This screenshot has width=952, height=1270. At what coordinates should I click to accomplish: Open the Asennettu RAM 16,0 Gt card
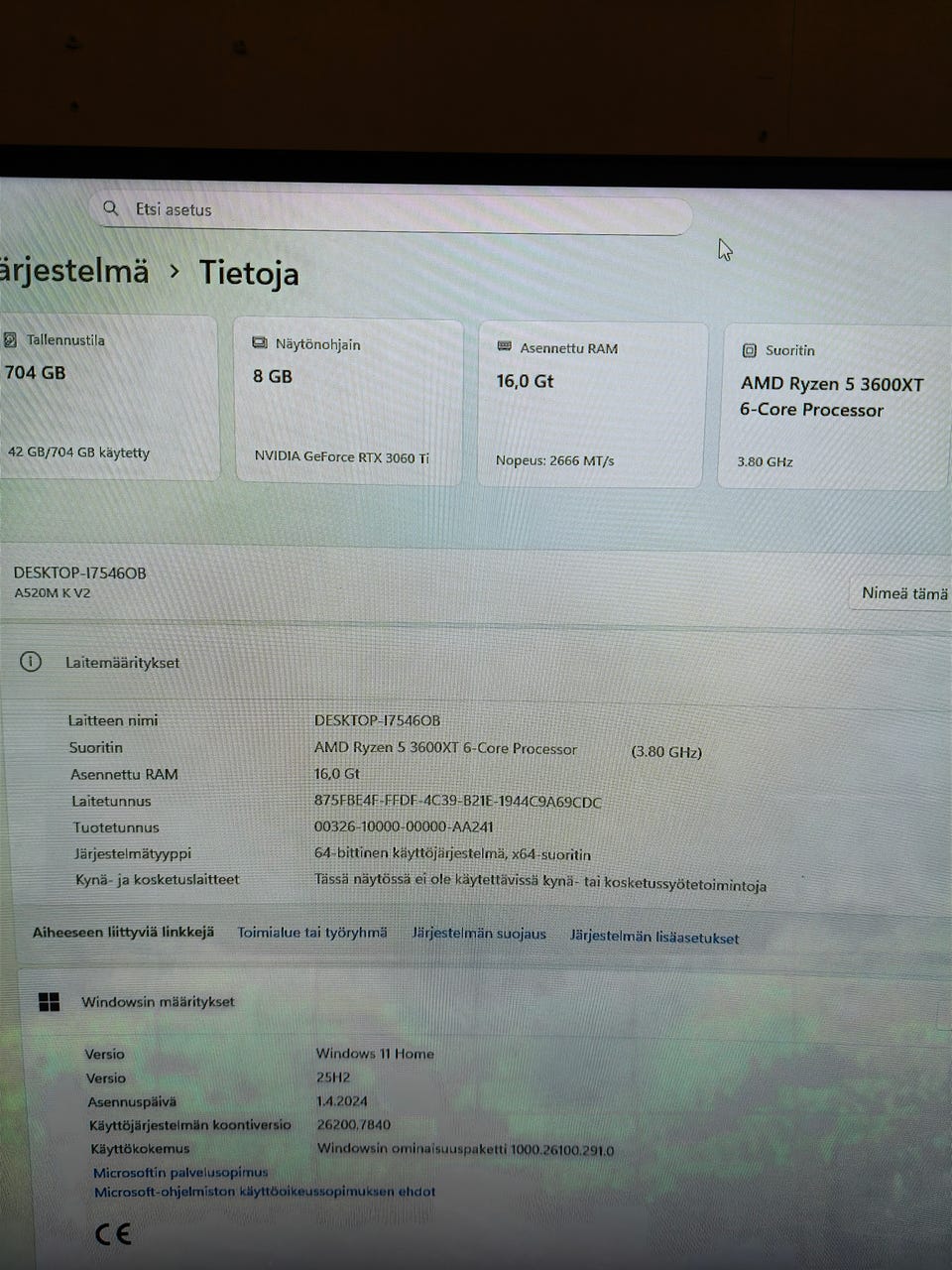[x=593, y=405]
